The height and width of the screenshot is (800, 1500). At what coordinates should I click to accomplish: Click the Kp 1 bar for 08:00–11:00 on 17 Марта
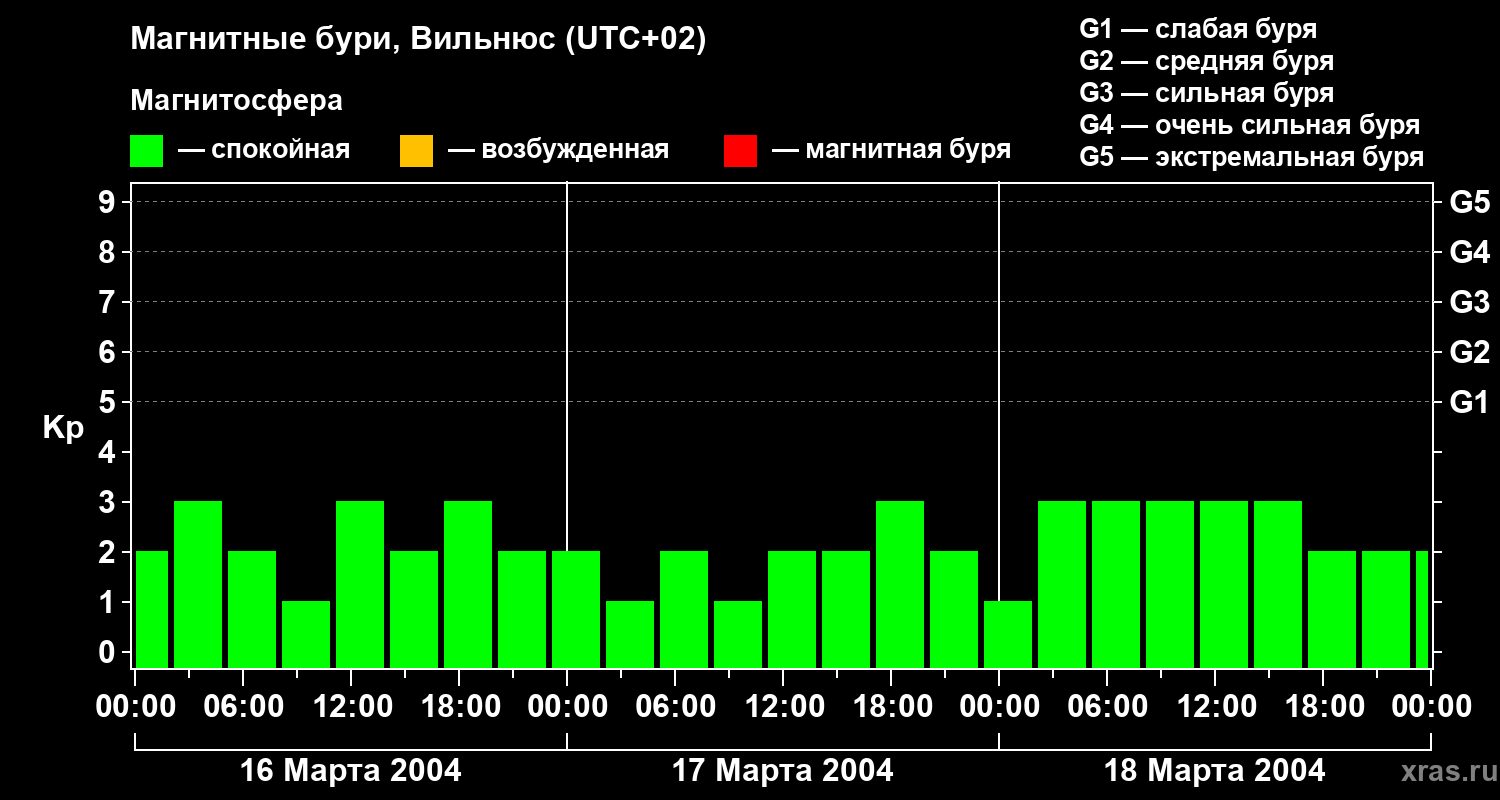pos(738,634)
